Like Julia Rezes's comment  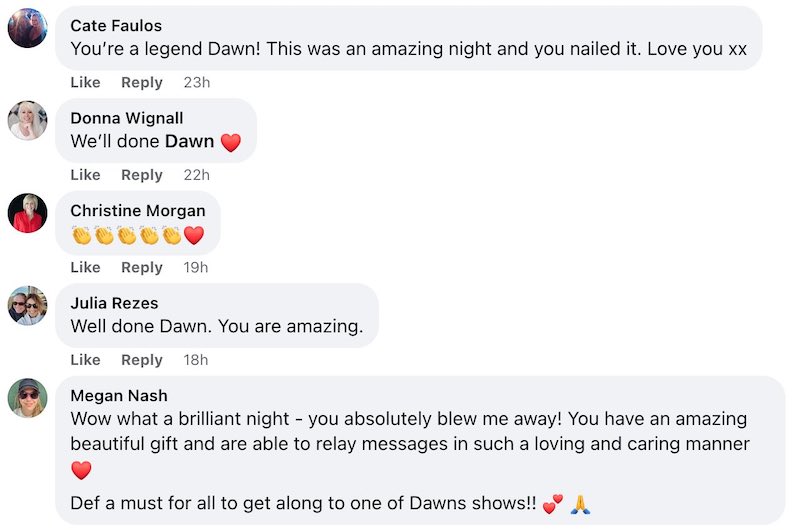pyautogui.click(x=85, y=360)
